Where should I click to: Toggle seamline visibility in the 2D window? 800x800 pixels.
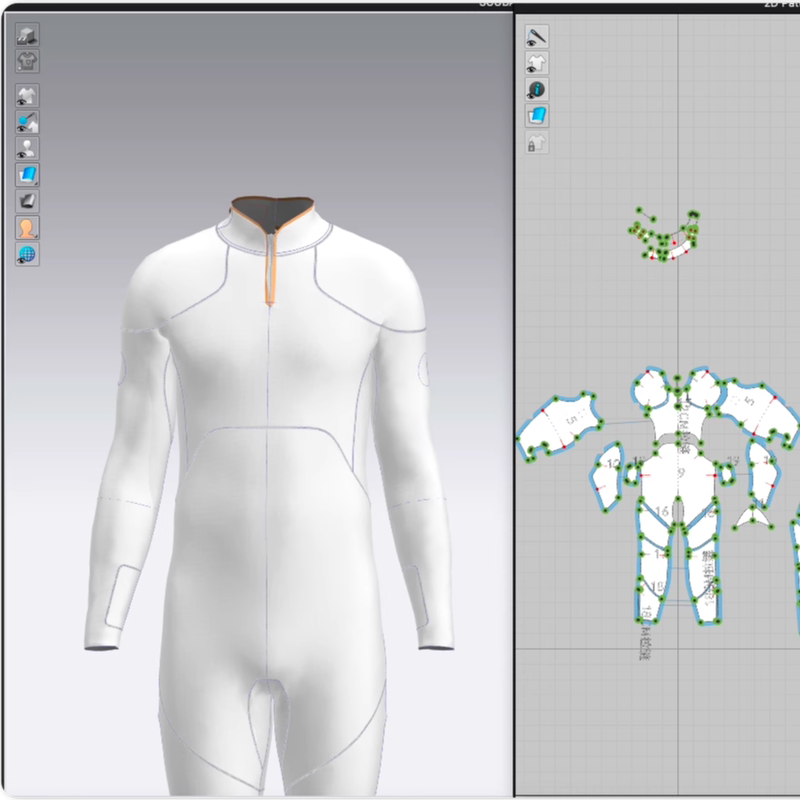click(537, 37)
